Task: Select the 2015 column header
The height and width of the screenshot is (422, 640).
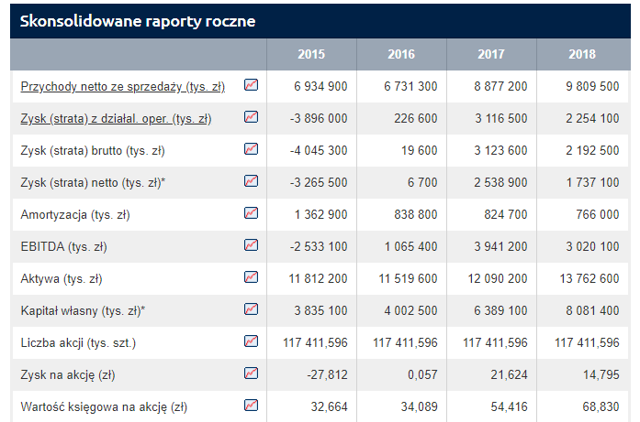Action: tap(311, 54)
